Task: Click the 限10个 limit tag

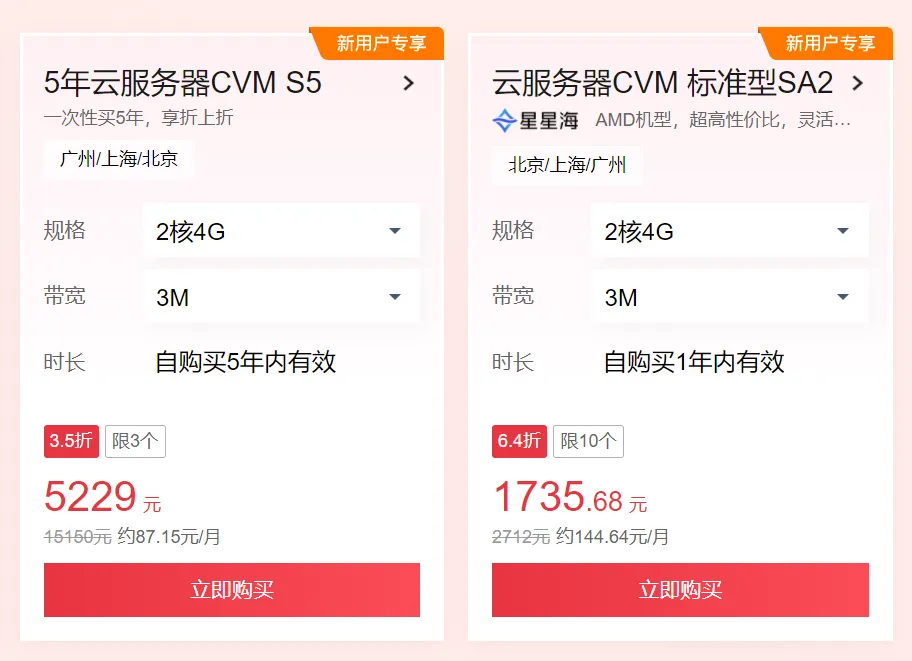Action: [588, 441]
